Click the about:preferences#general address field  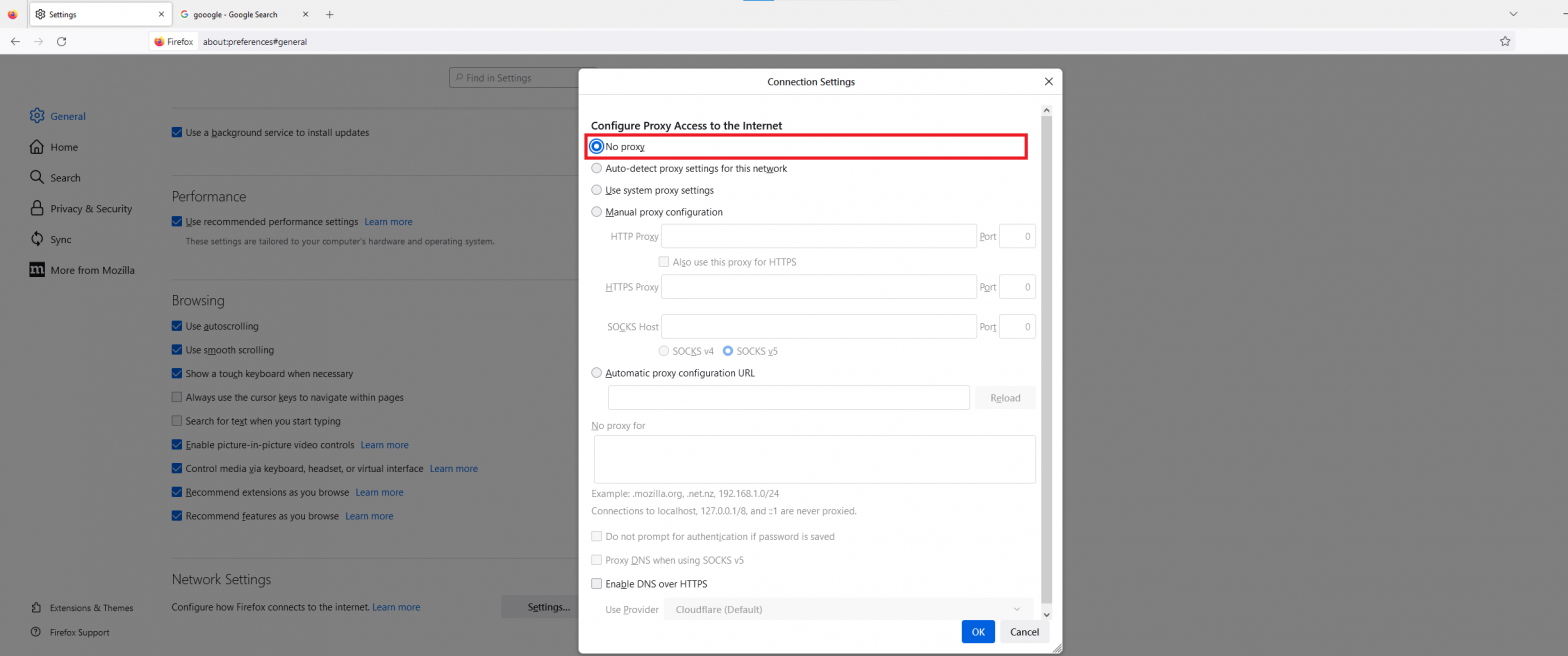coord(254,42)
